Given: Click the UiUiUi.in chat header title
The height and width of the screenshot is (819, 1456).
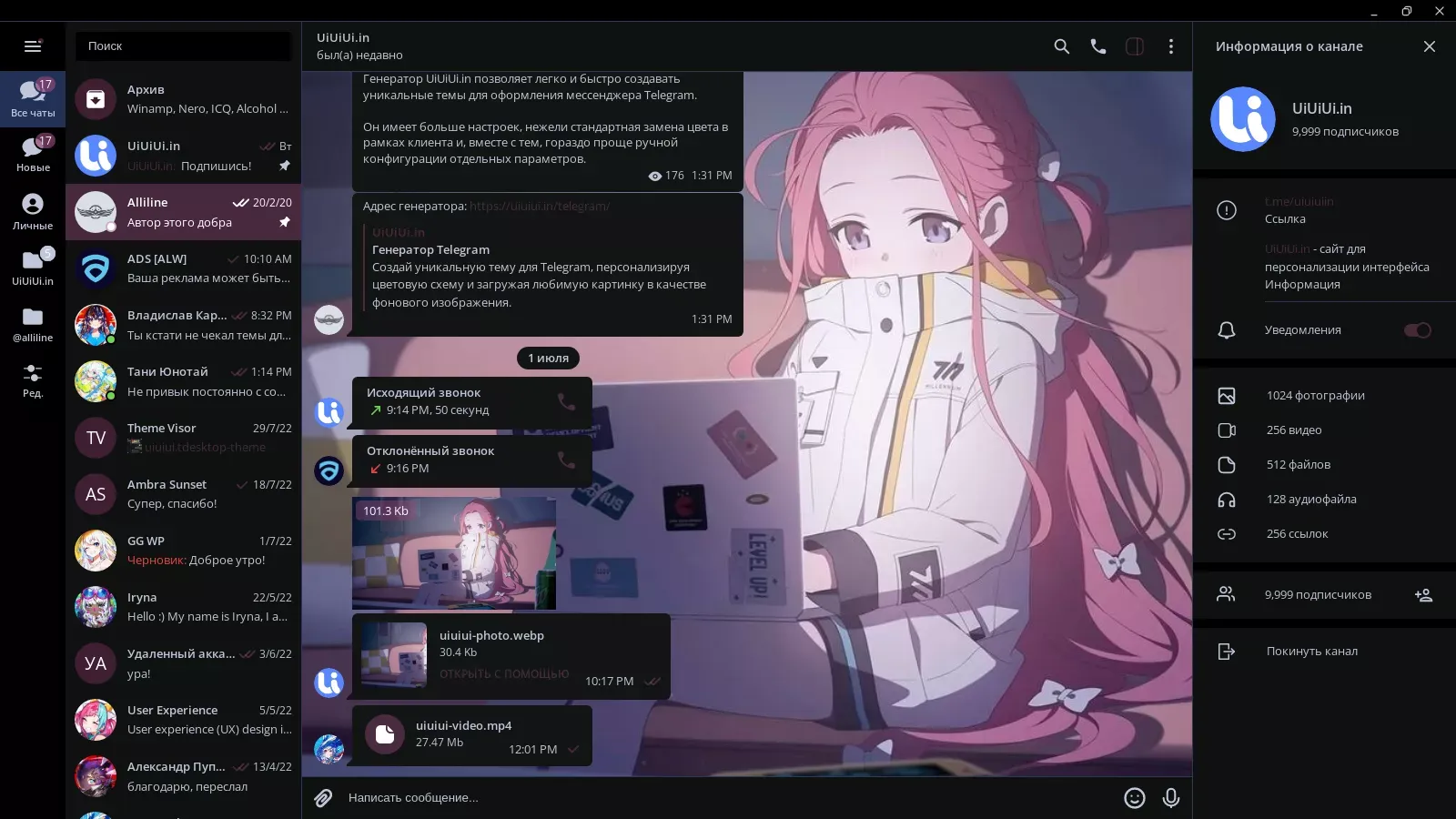Looking at the screenshot, I should [x=343, y=37].
